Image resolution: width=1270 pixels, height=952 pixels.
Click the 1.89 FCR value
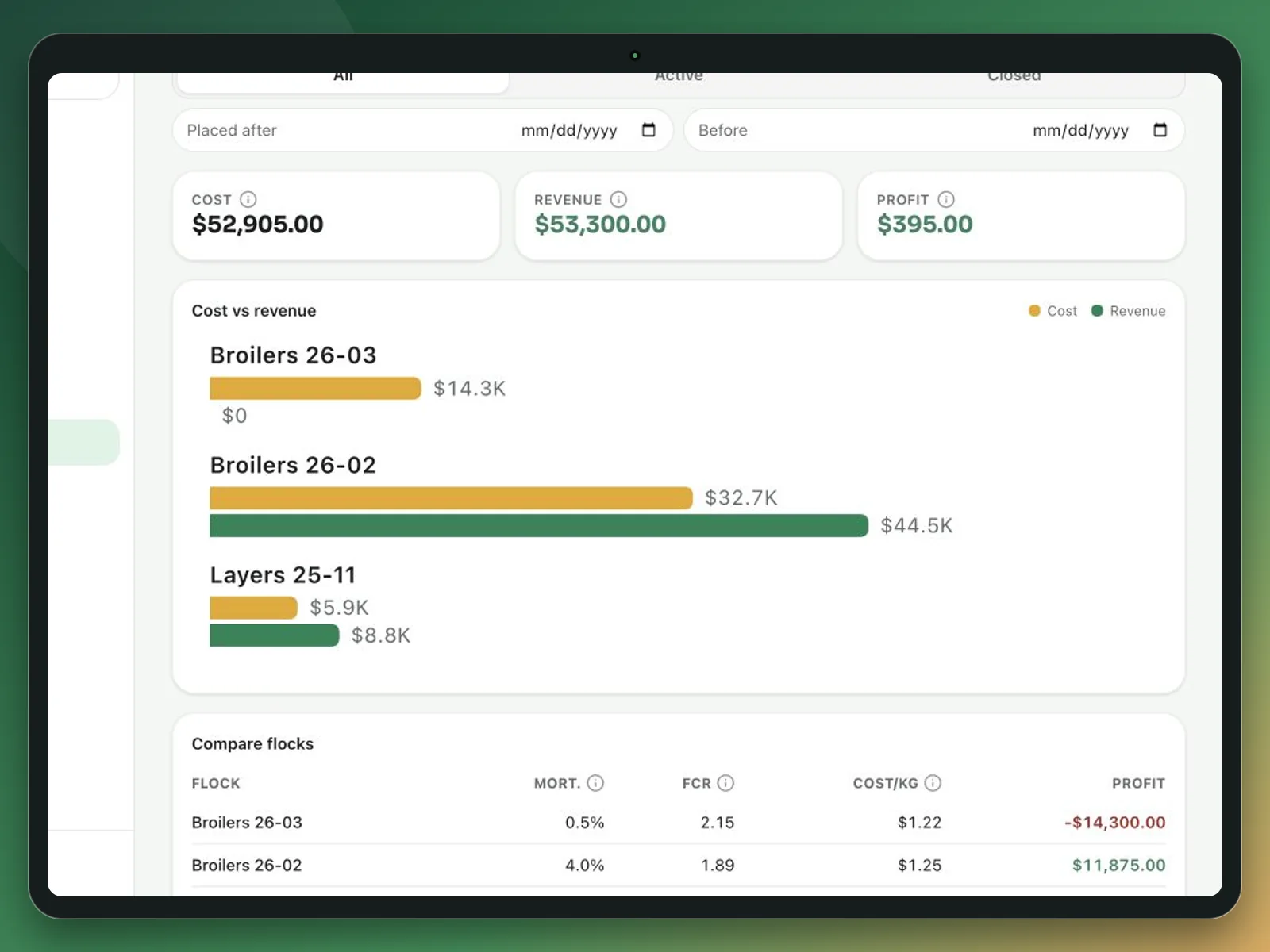pyautogui.click(x=718, y=866)
